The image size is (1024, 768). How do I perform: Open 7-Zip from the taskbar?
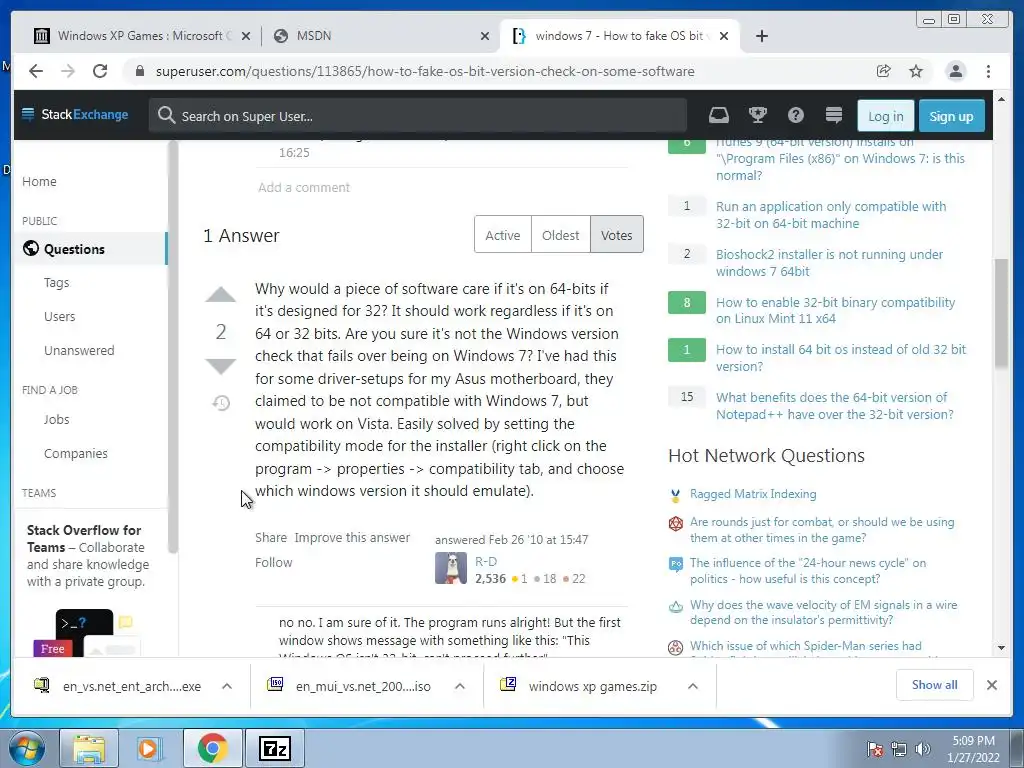pyautogui.click(x=274, y=749)
